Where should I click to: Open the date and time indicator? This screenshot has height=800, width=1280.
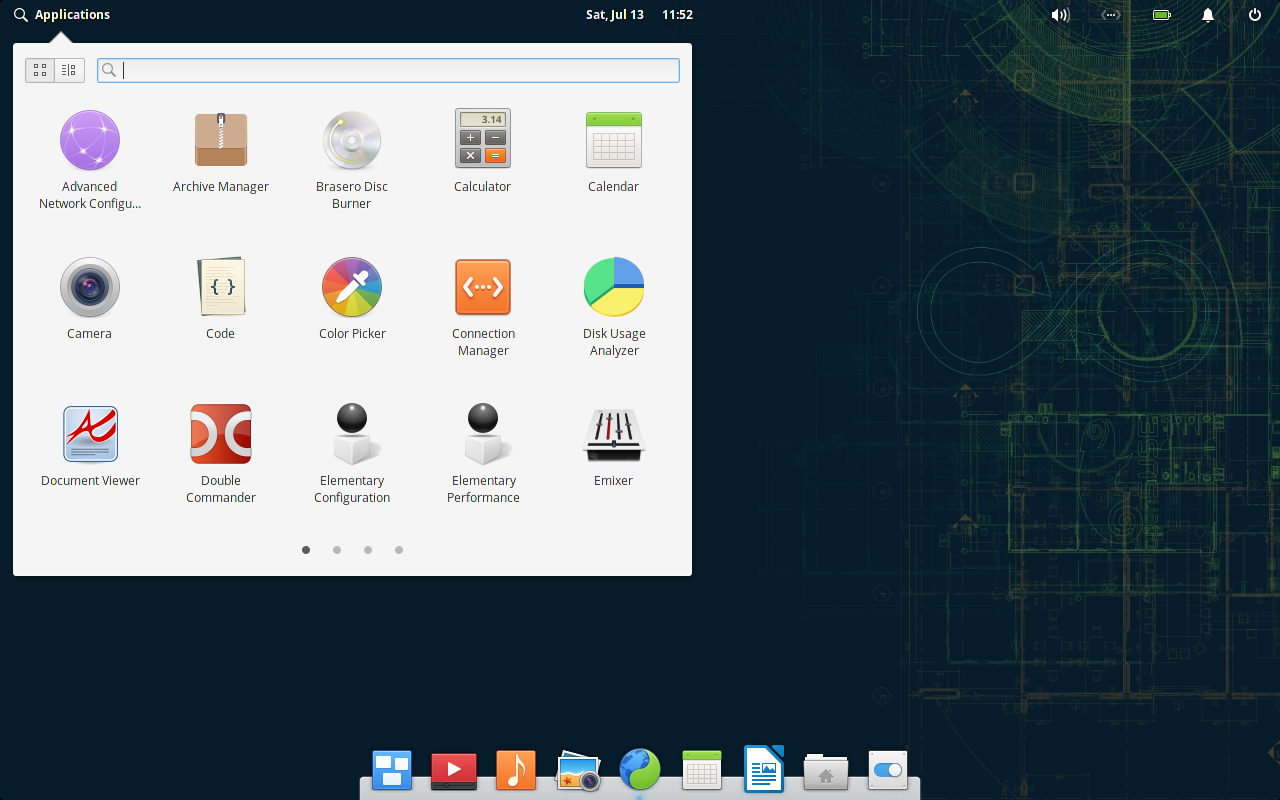639,15
